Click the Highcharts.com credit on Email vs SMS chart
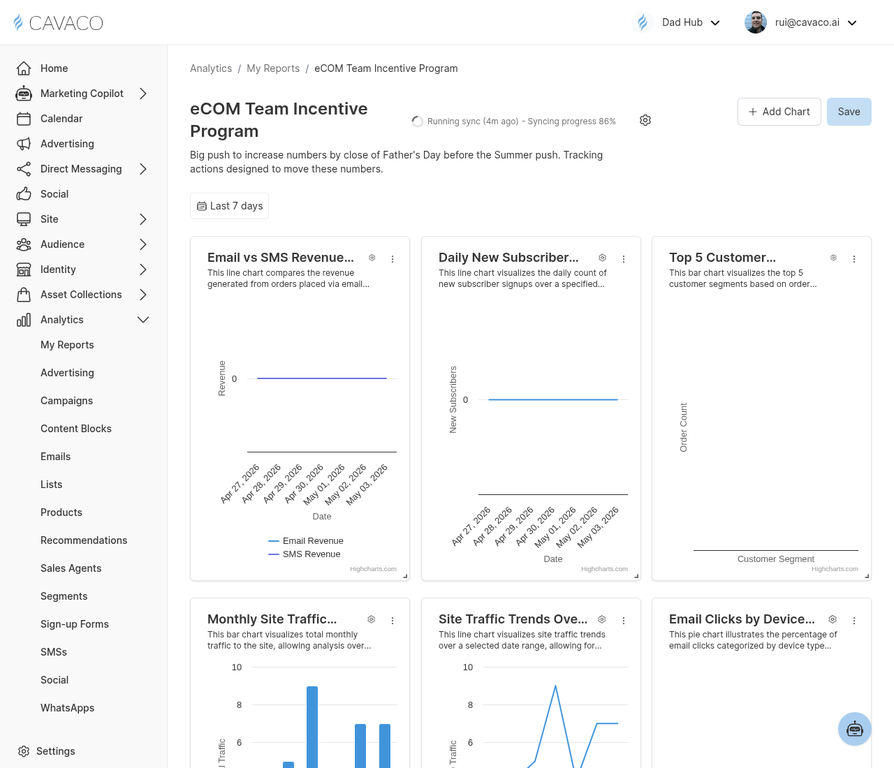 [x=373, y=569]
